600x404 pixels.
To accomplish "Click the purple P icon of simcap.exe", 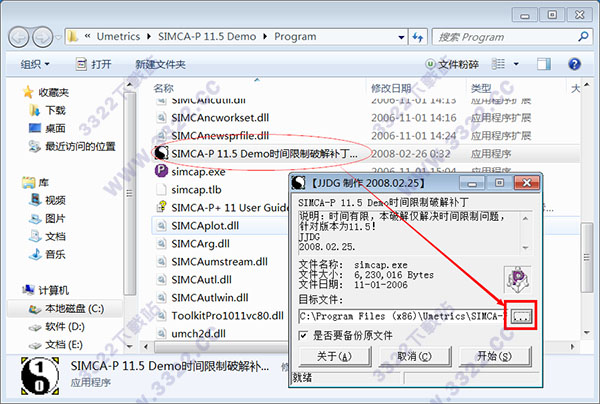I will click(x=161, y=171).
